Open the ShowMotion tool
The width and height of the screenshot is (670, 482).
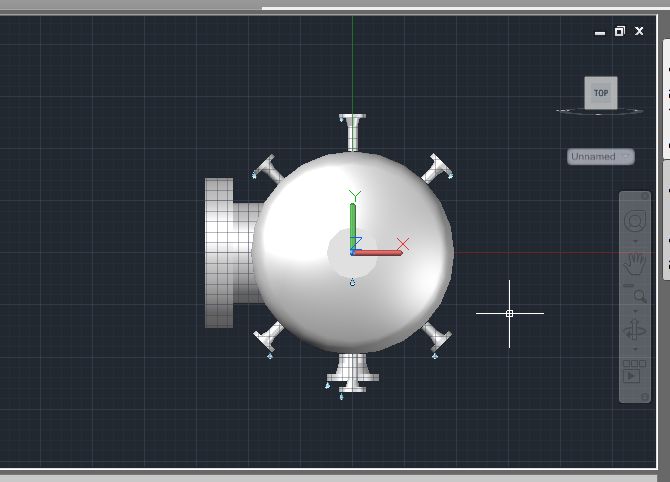[x=634, y=371]
